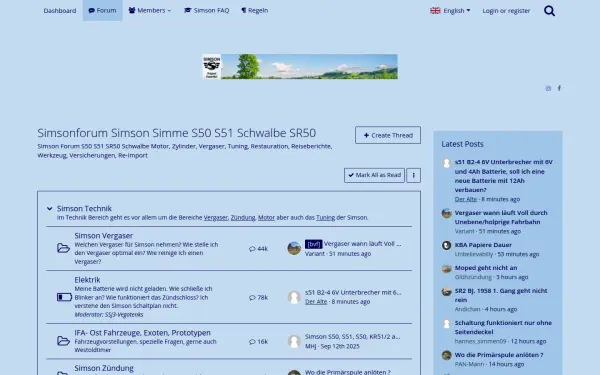This screenshot has height=375, width=600.
Task: Open sidebar post Vergaser wann läuft Voll durch Unebene
Action: 501,217
